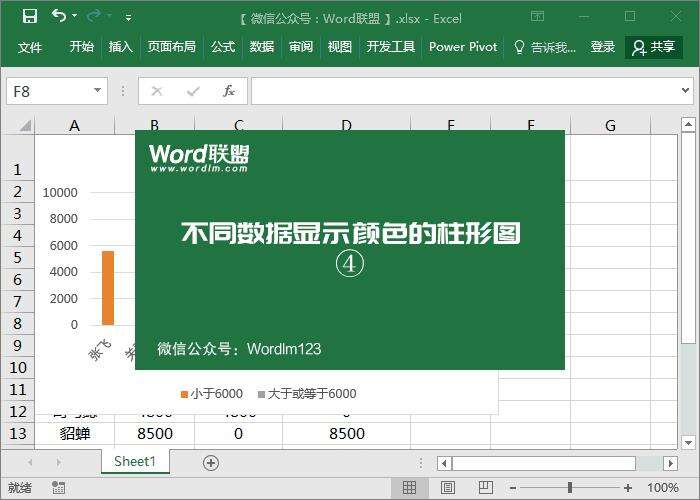Open the 数据 tab
The width and height of the screenshot is (700, 500).
pyautogui.click(x=262, y=46)
